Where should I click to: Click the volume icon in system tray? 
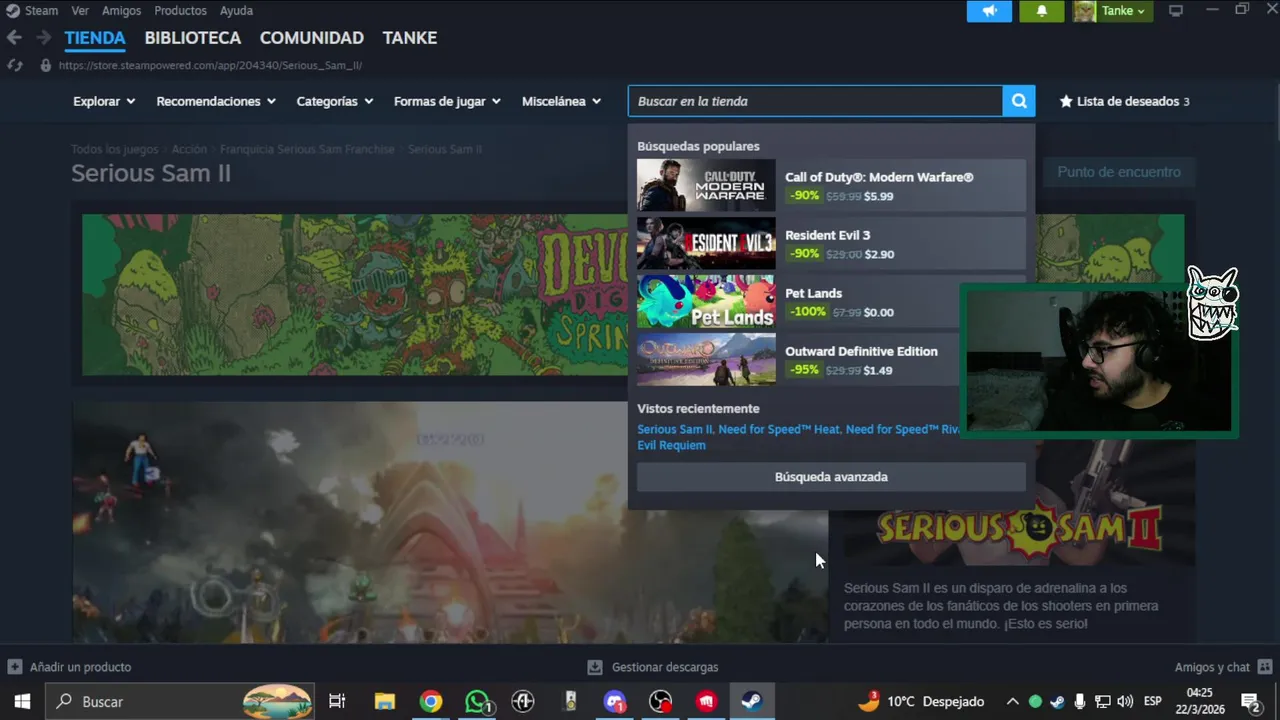(1125, 701)
